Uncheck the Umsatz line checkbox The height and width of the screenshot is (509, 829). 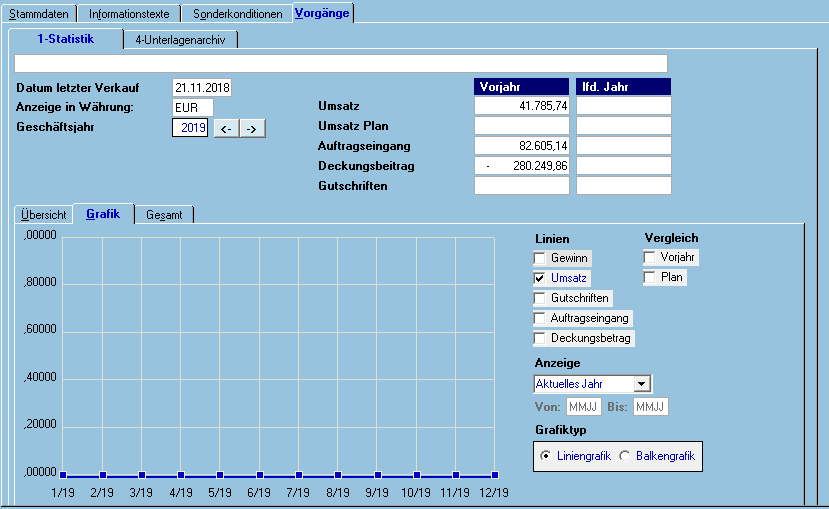coord(539,278)
